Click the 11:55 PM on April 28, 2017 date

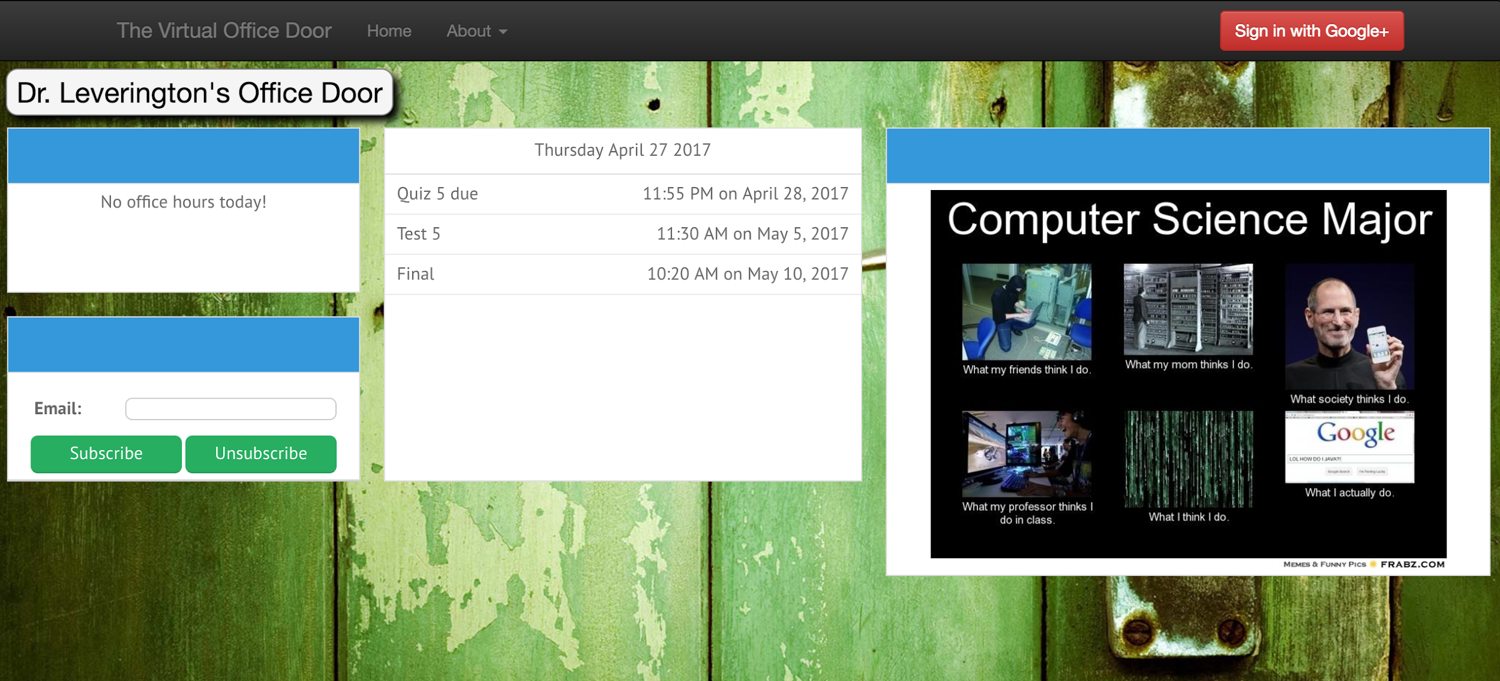point(745,194)
